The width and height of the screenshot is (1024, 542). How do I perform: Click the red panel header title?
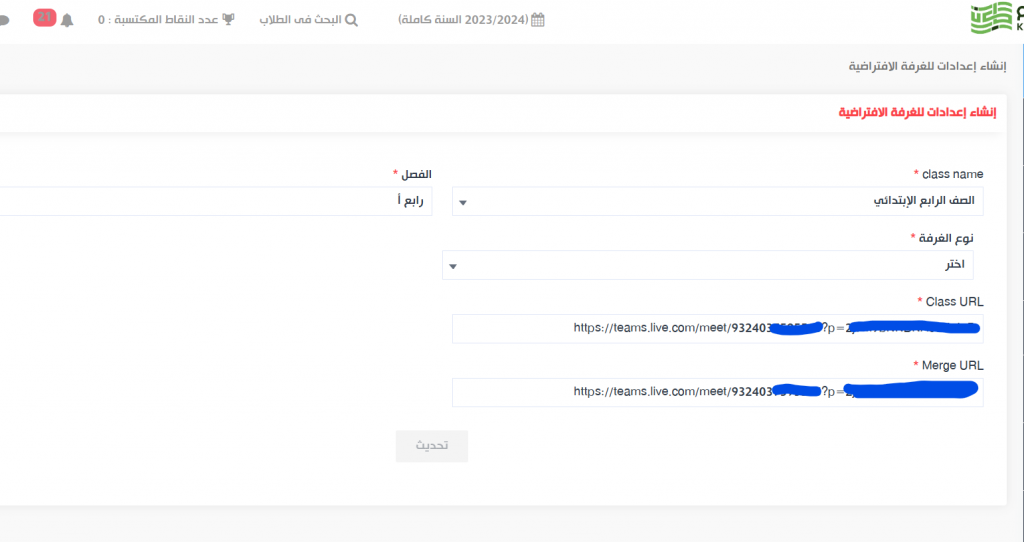click(x=916, y=113)
